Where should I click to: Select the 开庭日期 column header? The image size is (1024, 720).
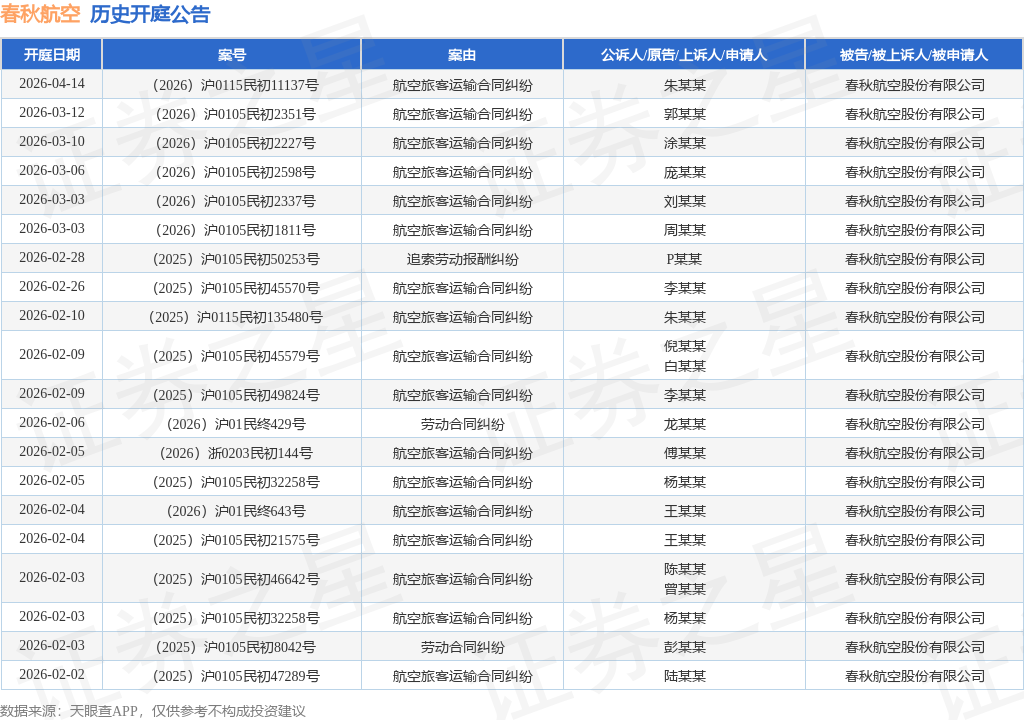point(52,55)
